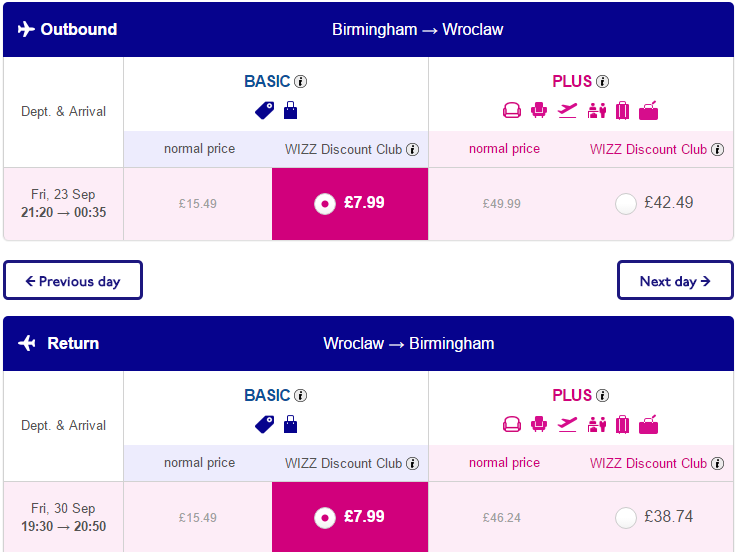The height and width of the screenshot is (552, 735).
Task: Select Outbound PLUS £42.49 fare radio button
Action: 626,204
